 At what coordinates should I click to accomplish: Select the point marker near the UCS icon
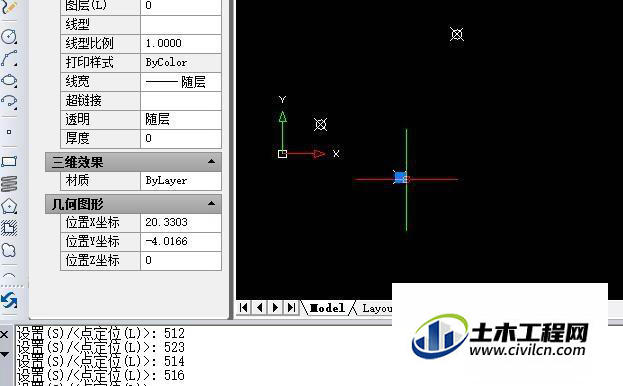pyautogui.click(x=320, y=124)
